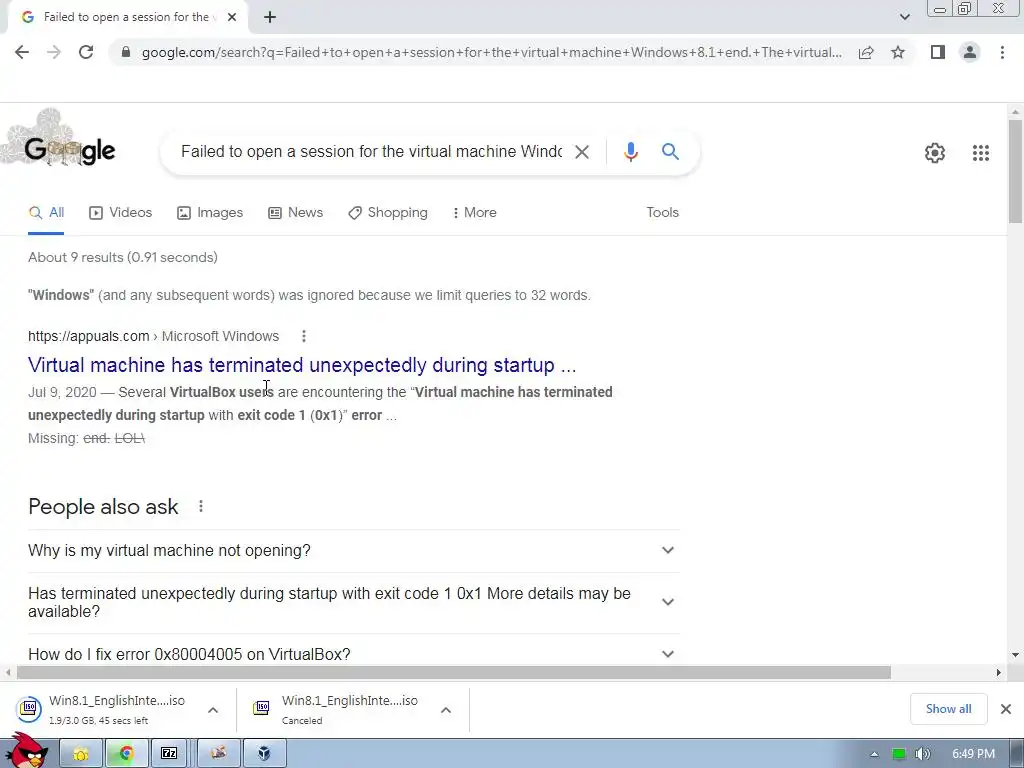This screenshot has height=768, width=1024.
Task: Open the Chrome side panel icon
Action: pyautogui.click(x=937, y=52)
